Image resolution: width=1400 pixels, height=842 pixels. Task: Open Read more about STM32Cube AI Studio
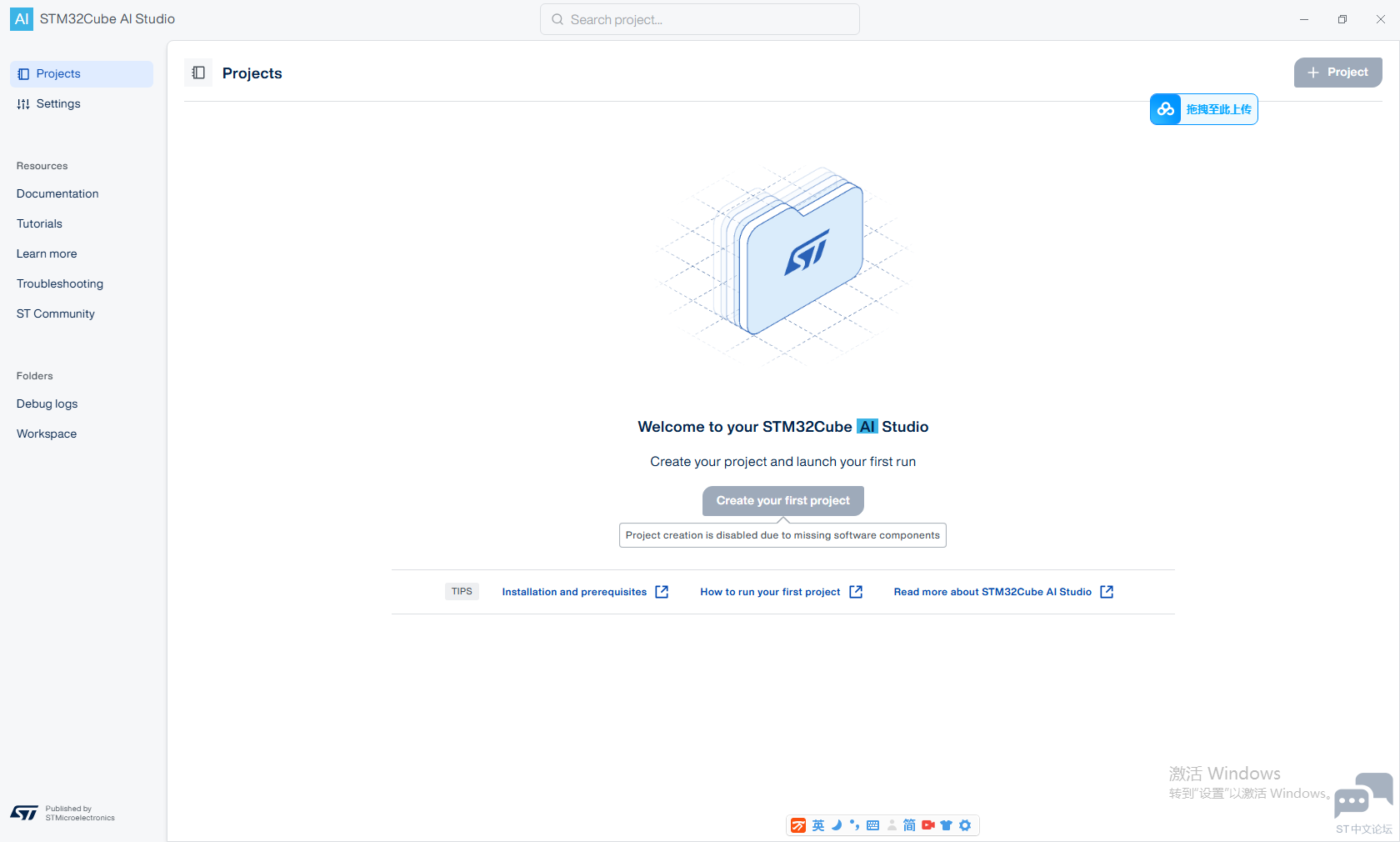point(992,592)
